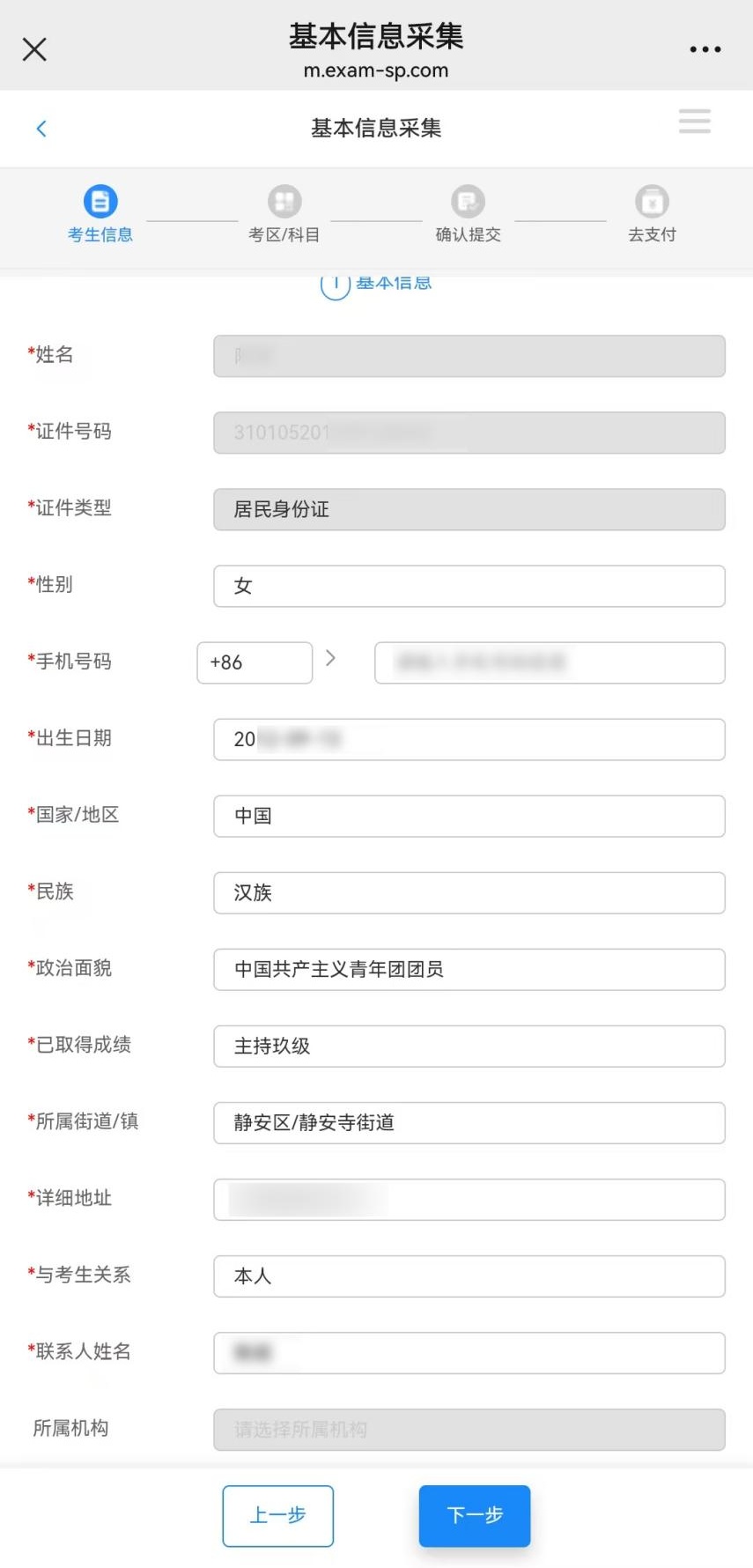Click the 手机号码 phone number input
This screenshot has height=1568, width=753.
point(550,662)
